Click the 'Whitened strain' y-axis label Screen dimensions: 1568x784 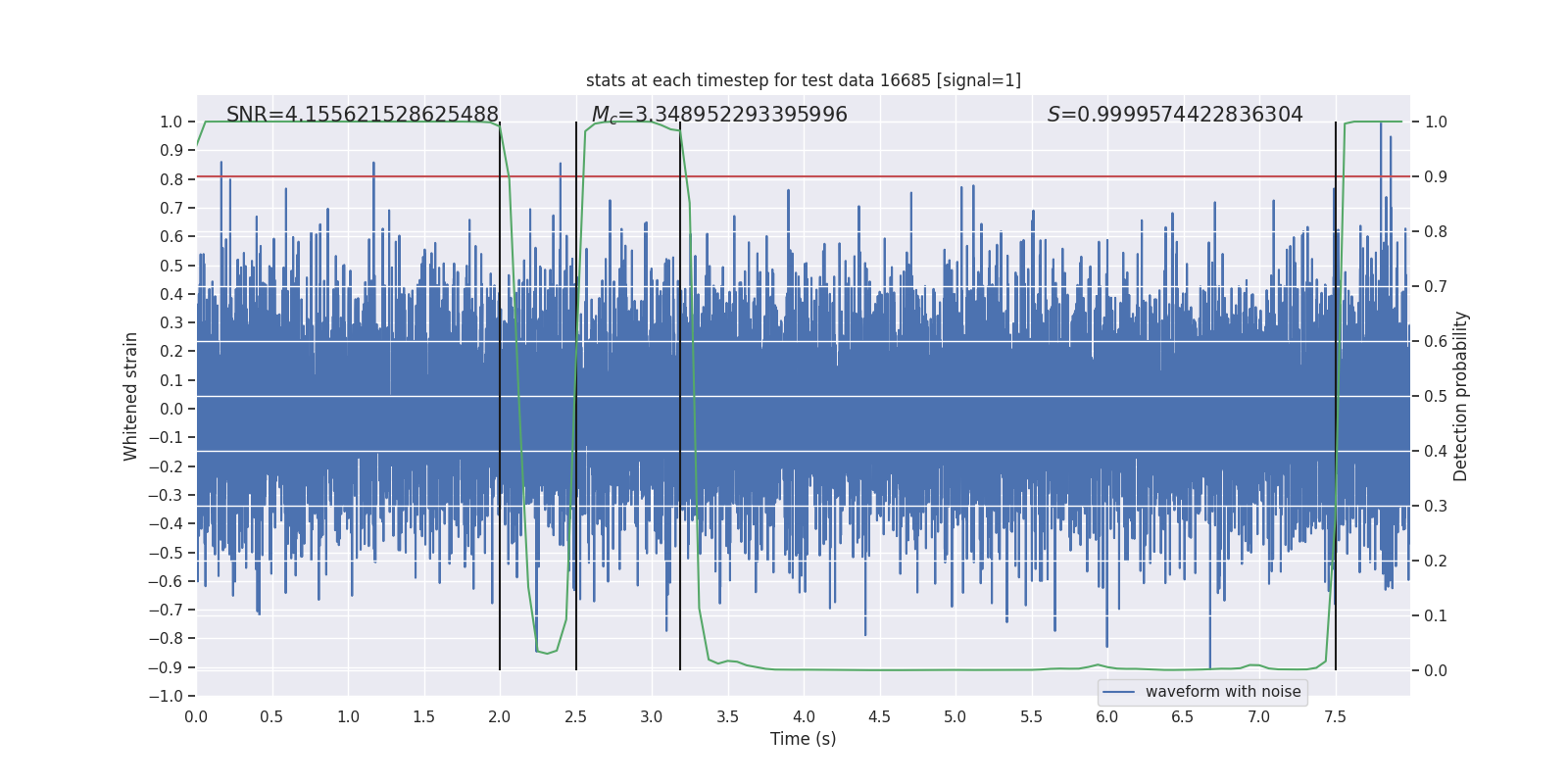pos(131,396)
